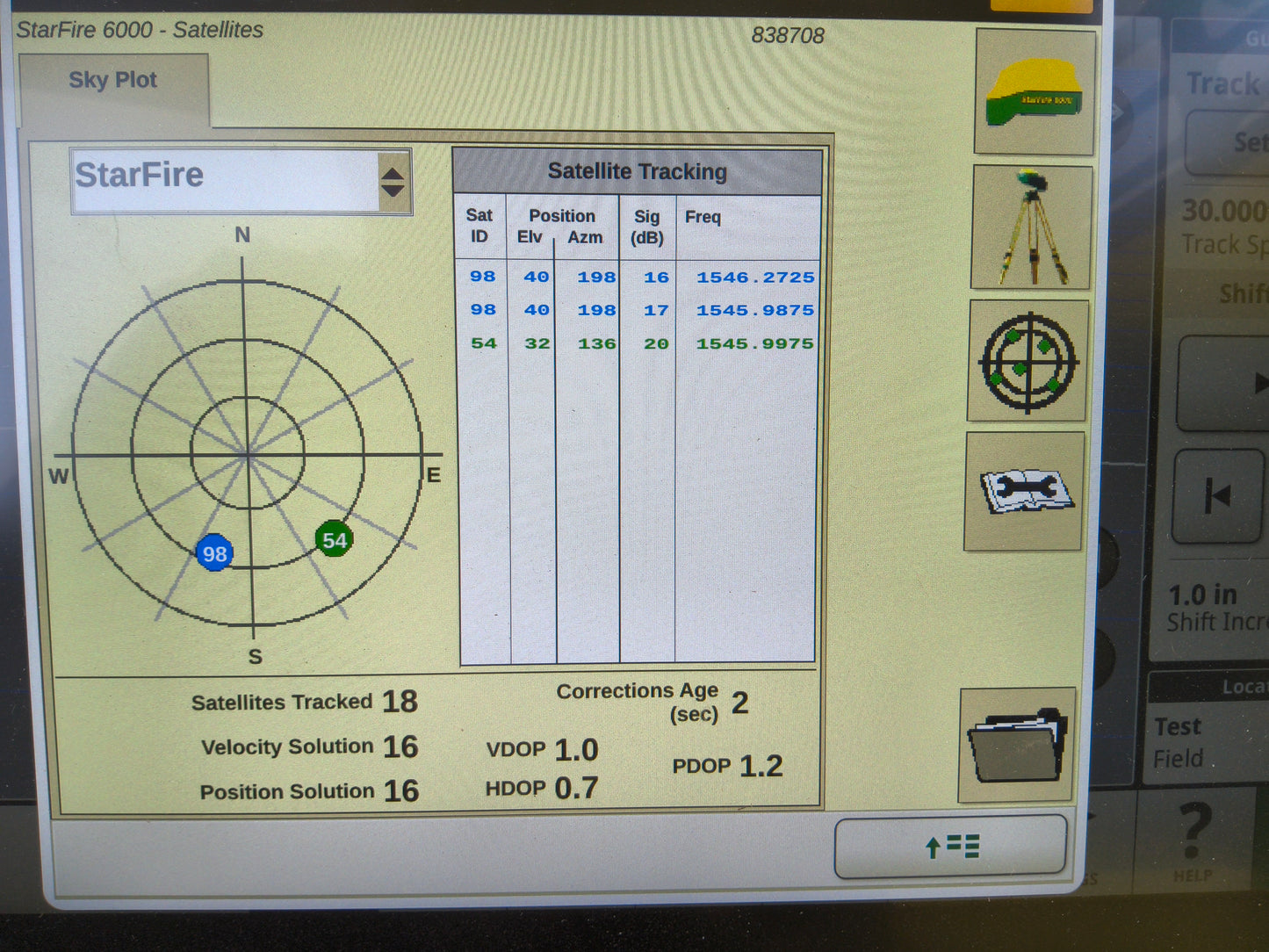Switch to the Sky Plot tab
This screenshot has height=952, width=1269.
pos(112,80)
